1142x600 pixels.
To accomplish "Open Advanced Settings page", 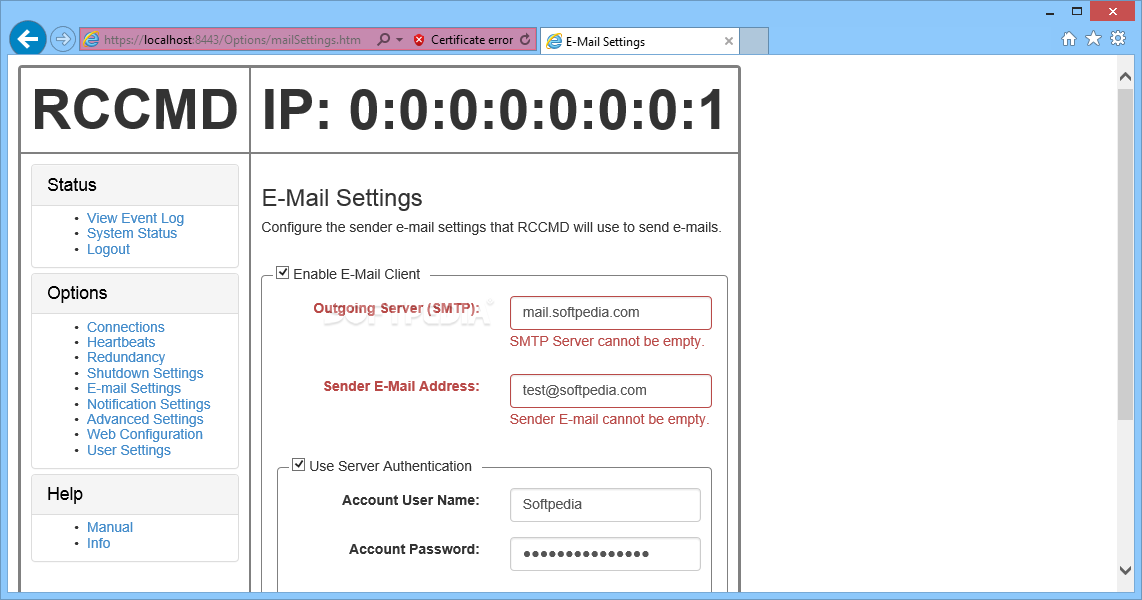I will click(x=145, y=419).
